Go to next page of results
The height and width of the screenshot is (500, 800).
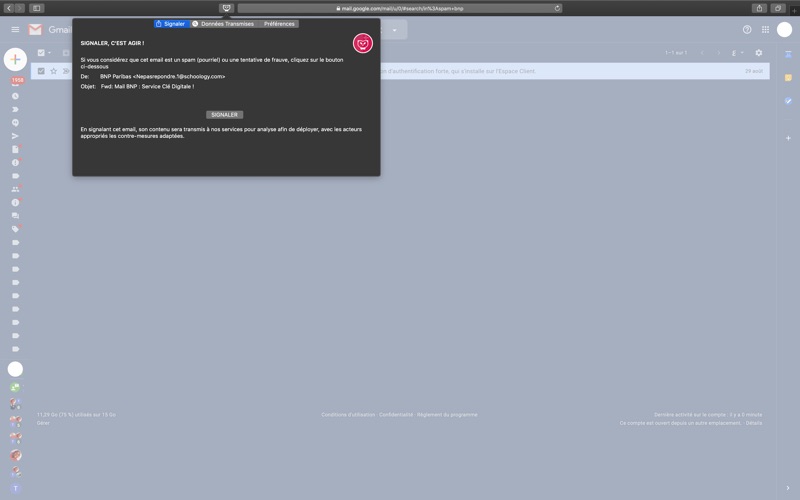pos(719,53)
